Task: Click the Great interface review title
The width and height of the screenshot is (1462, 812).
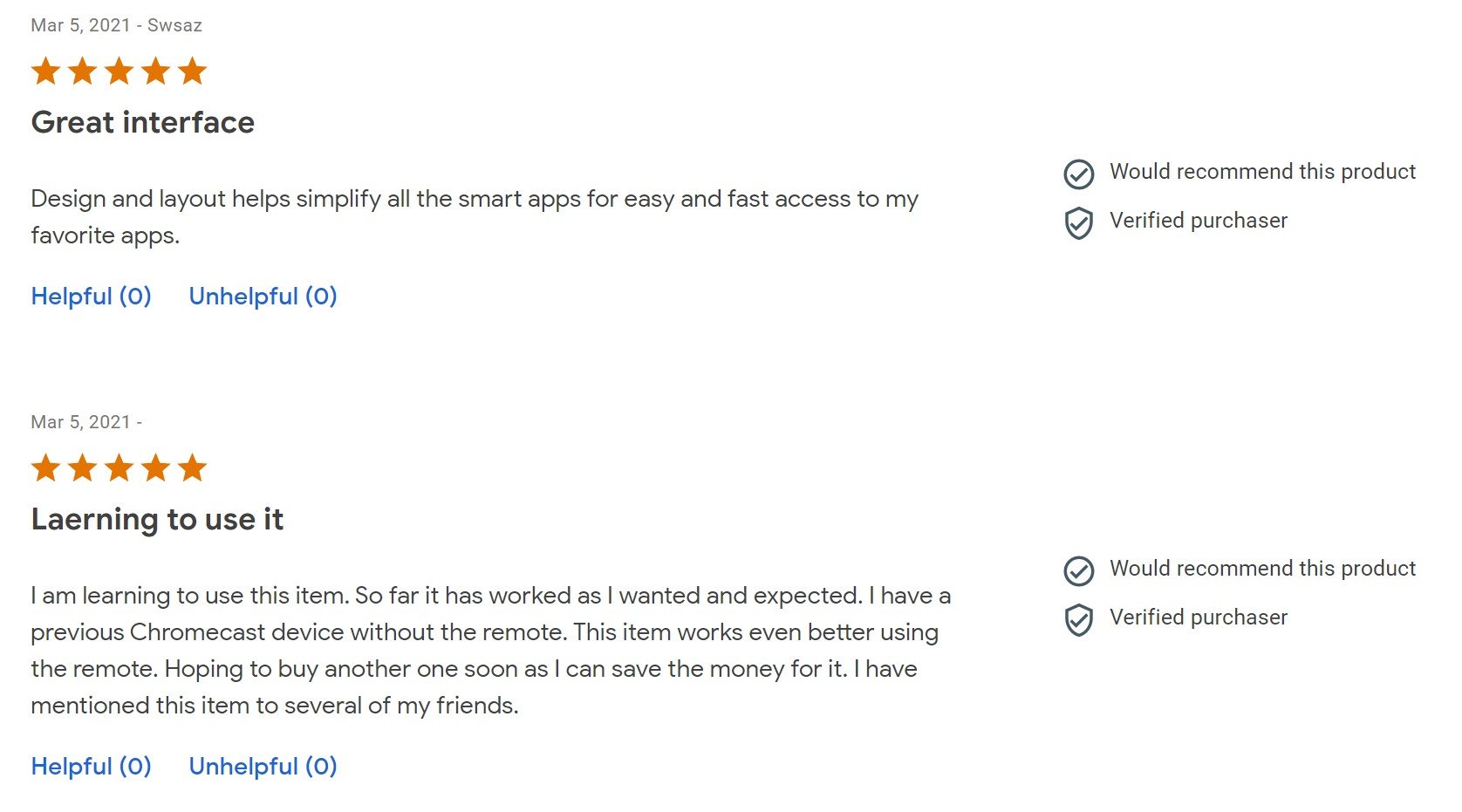Action: tap(143, 123)
